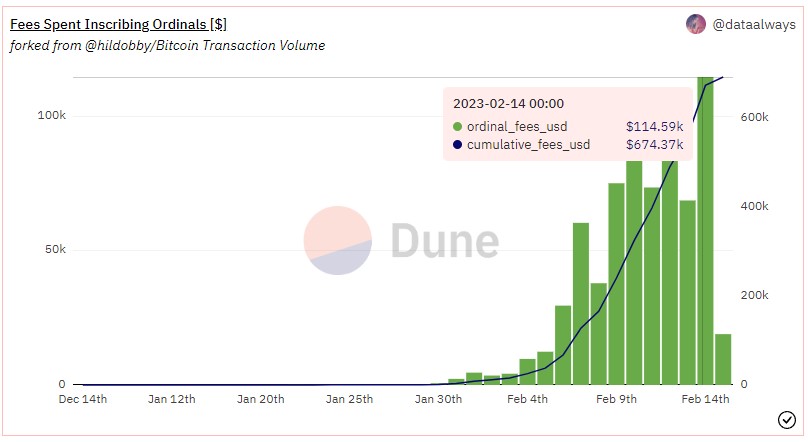Click the forked from @hildobby/Bitcoin Transaction Volume text

coord(167,45)
